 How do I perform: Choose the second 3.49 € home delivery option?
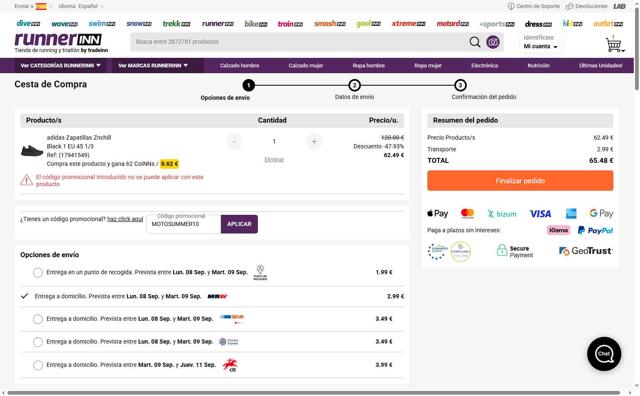pos(38,342)
